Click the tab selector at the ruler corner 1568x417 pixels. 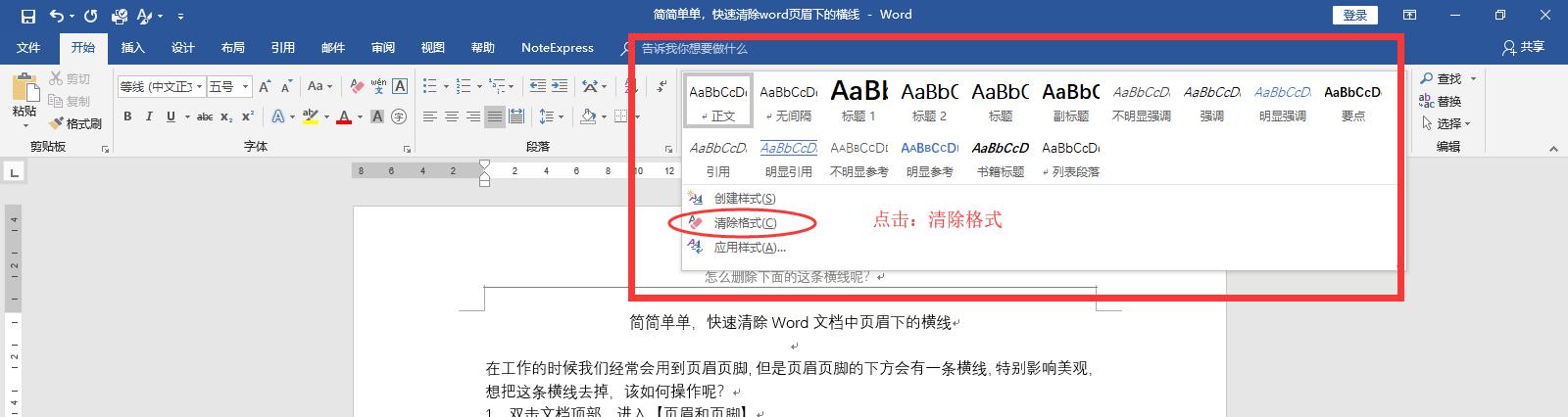point(13,172)
